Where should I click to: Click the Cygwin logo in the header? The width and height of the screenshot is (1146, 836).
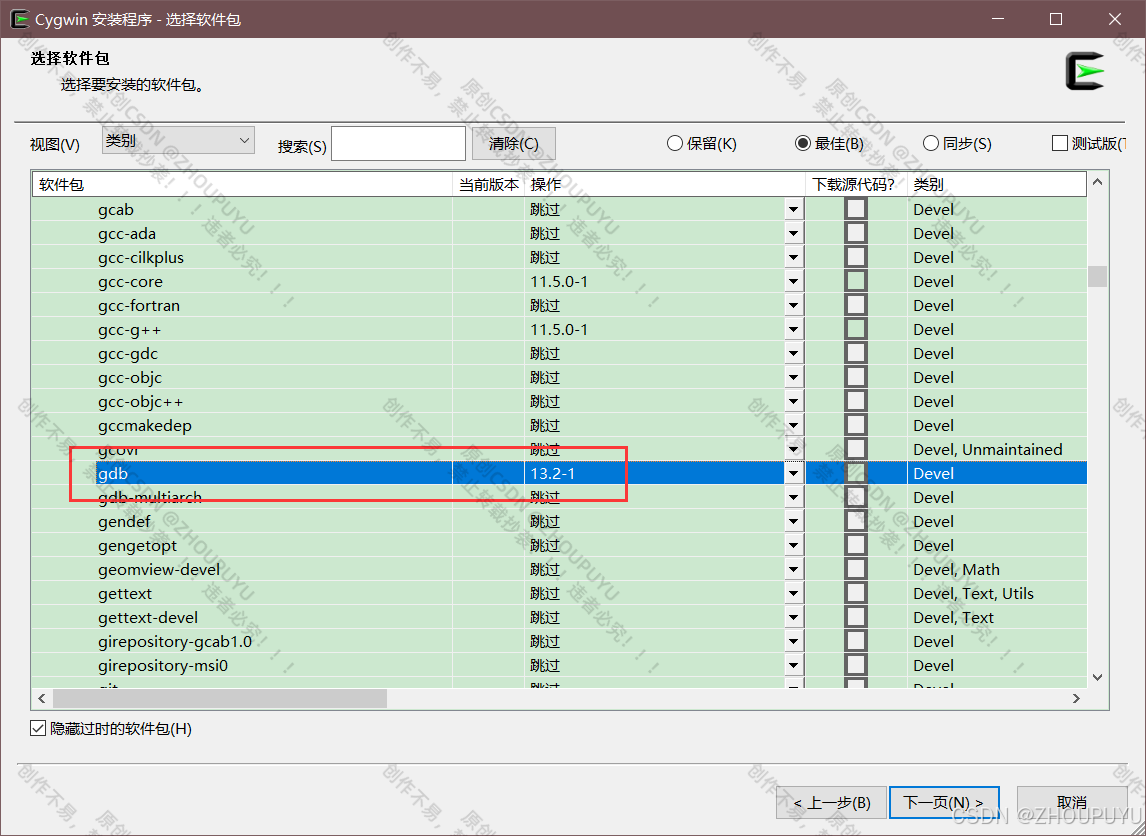click(x=1085, y=71)
